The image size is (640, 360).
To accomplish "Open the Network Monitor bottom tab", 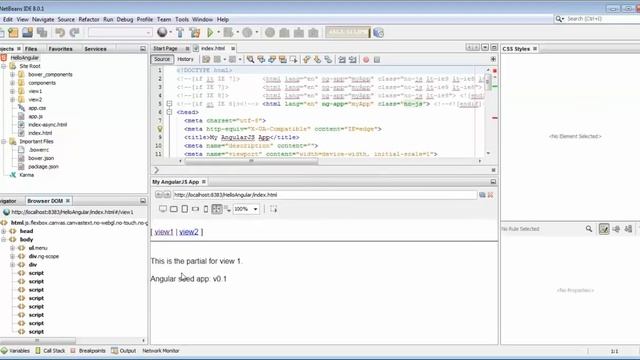I will (161, 351).
